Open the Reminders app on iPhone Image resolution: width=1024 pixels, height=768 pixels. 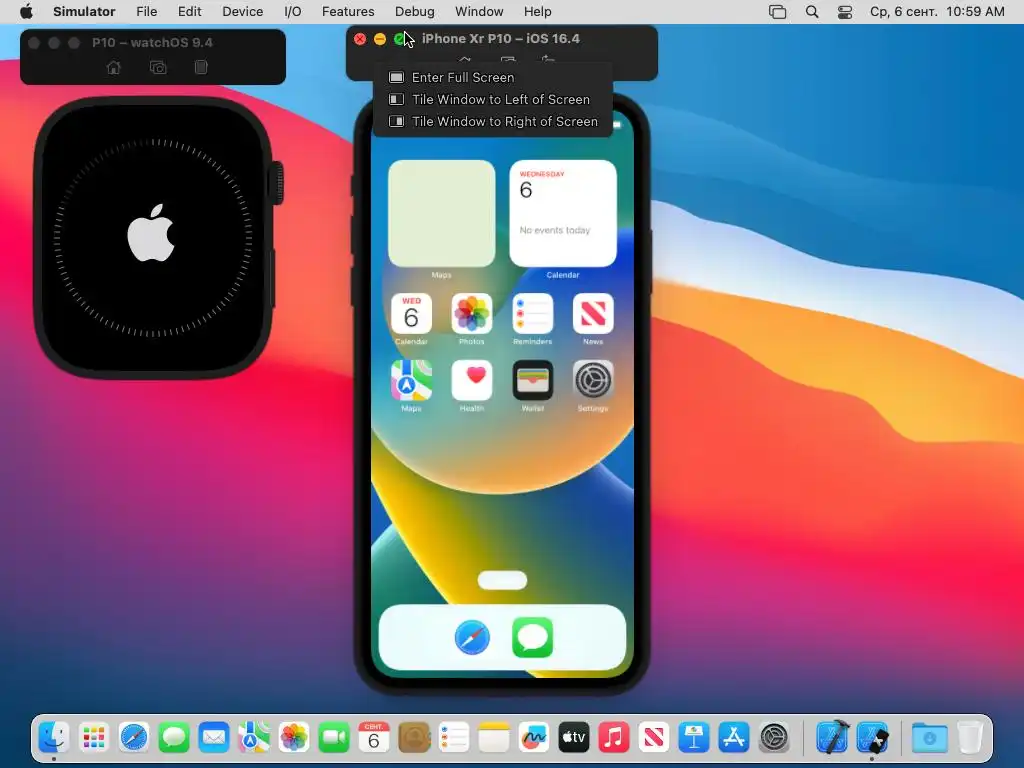tap(533, 313)
